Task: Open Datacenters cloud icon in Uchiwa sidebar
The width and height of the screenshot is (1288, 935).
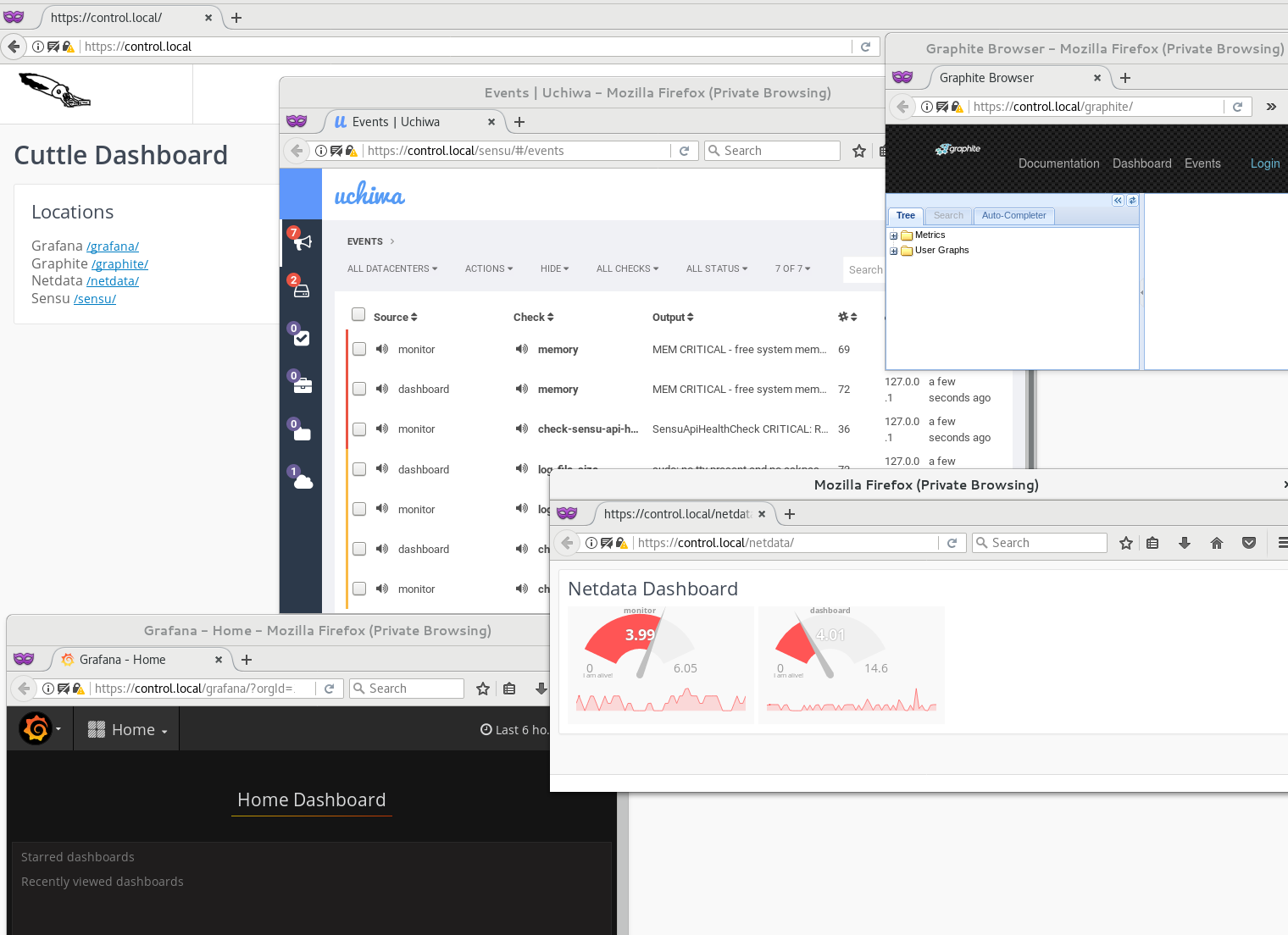Action: coord(303,482)
